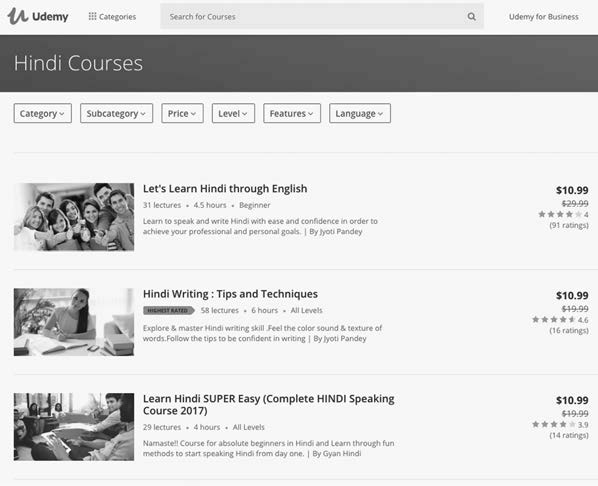Open Hindi Writing : Tips and Techniques course

pos(230,294)
